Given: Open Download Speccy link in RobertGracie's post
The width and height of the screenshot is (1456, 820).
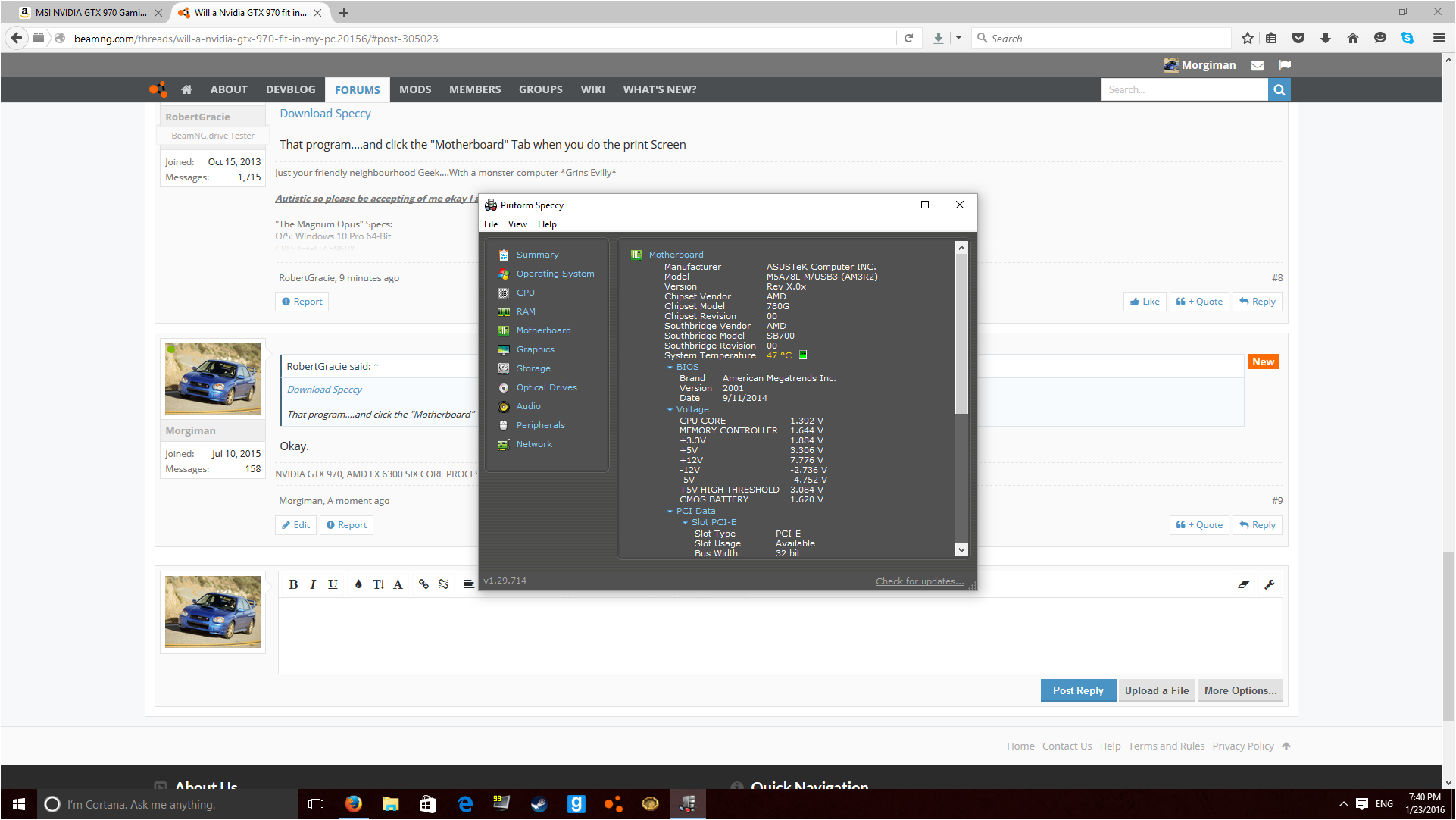Looking at the screenshot, I should [x=325, y=114].
